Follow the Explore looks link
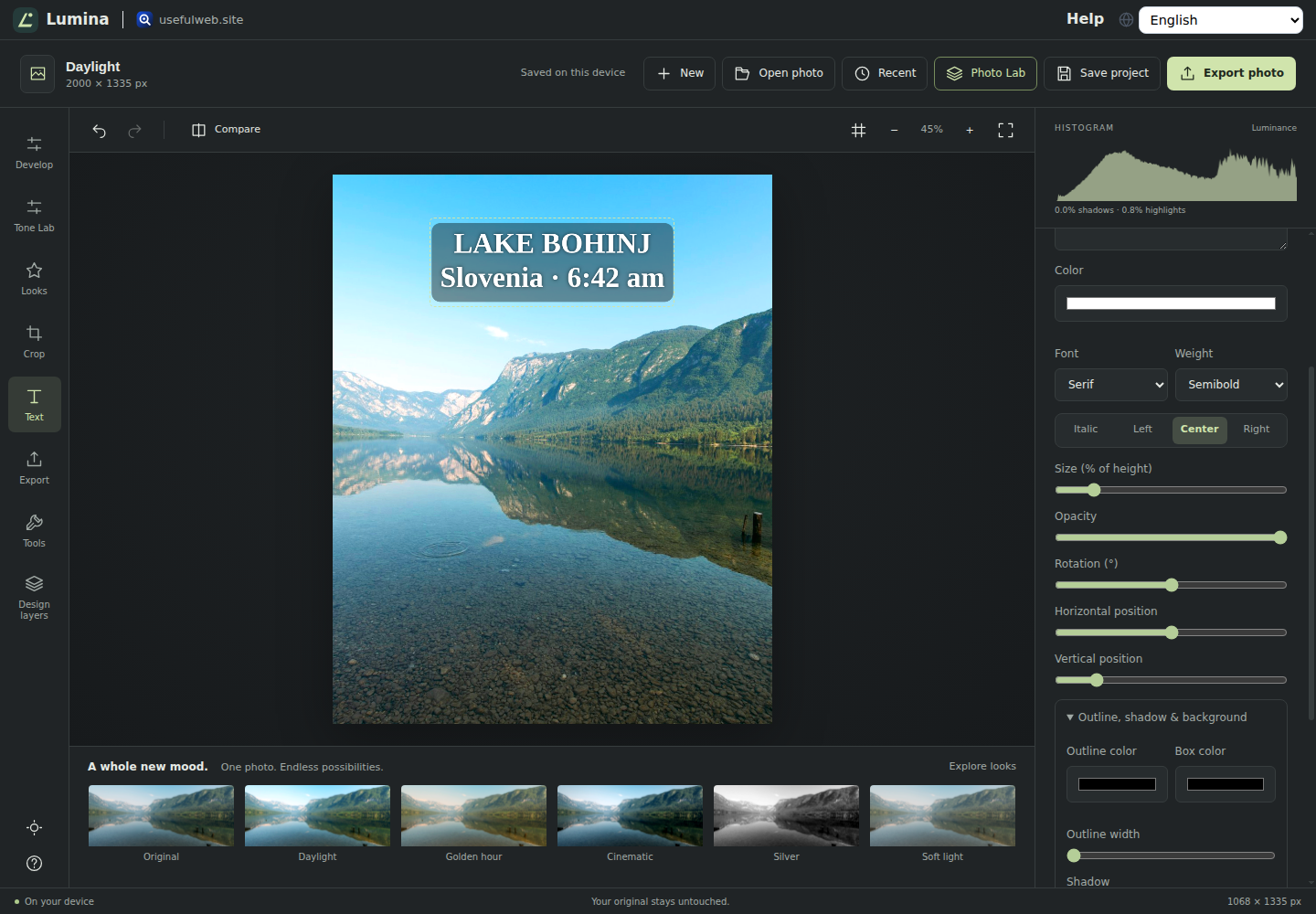This screenshot has height=914, width=1316. [x=982, y=767]
